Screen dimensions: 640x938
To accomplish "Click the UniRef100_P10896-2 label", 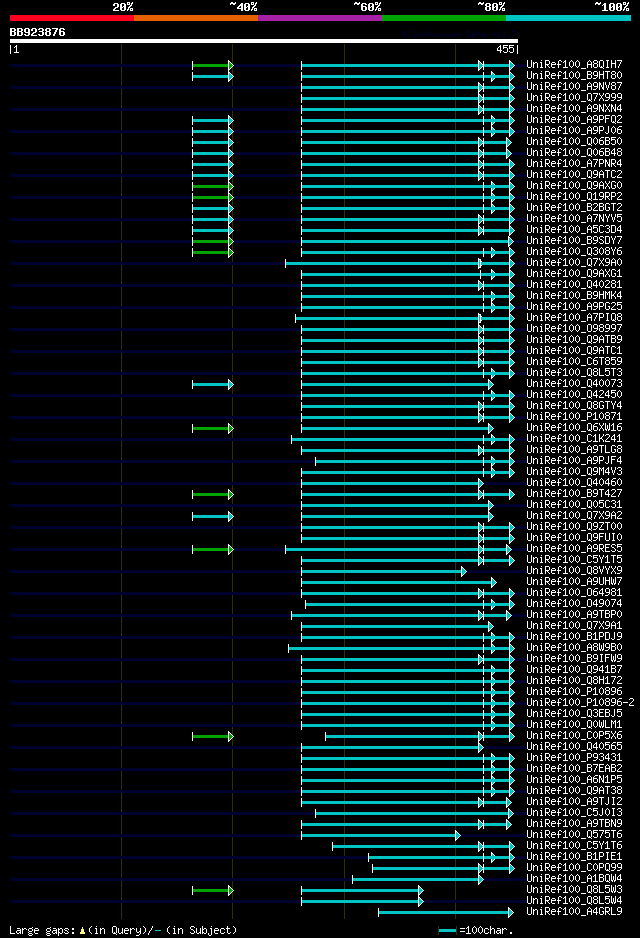I will [580, 703].
